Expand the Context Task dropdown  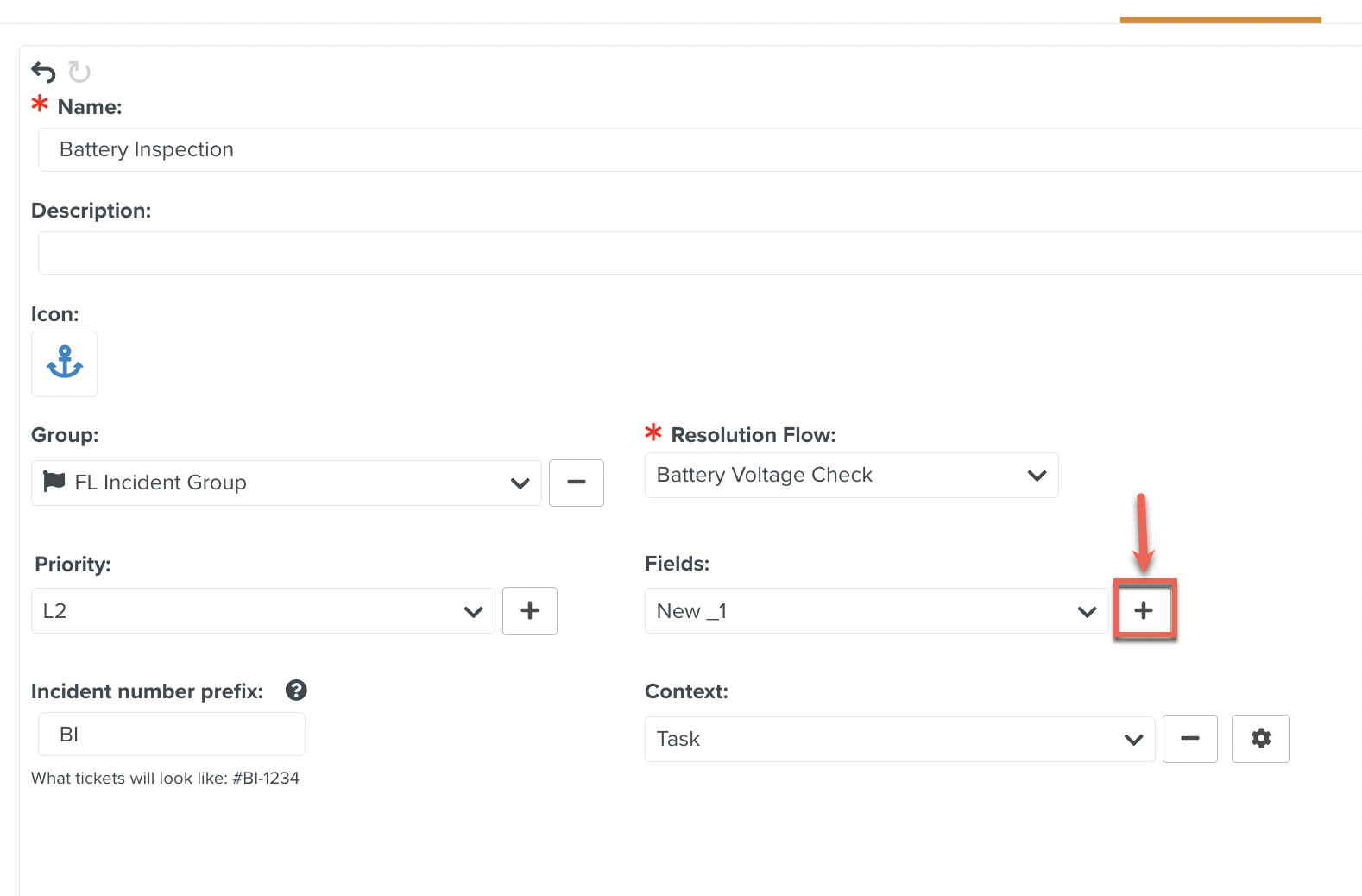pyautogui.click(x=1133, y=740)
